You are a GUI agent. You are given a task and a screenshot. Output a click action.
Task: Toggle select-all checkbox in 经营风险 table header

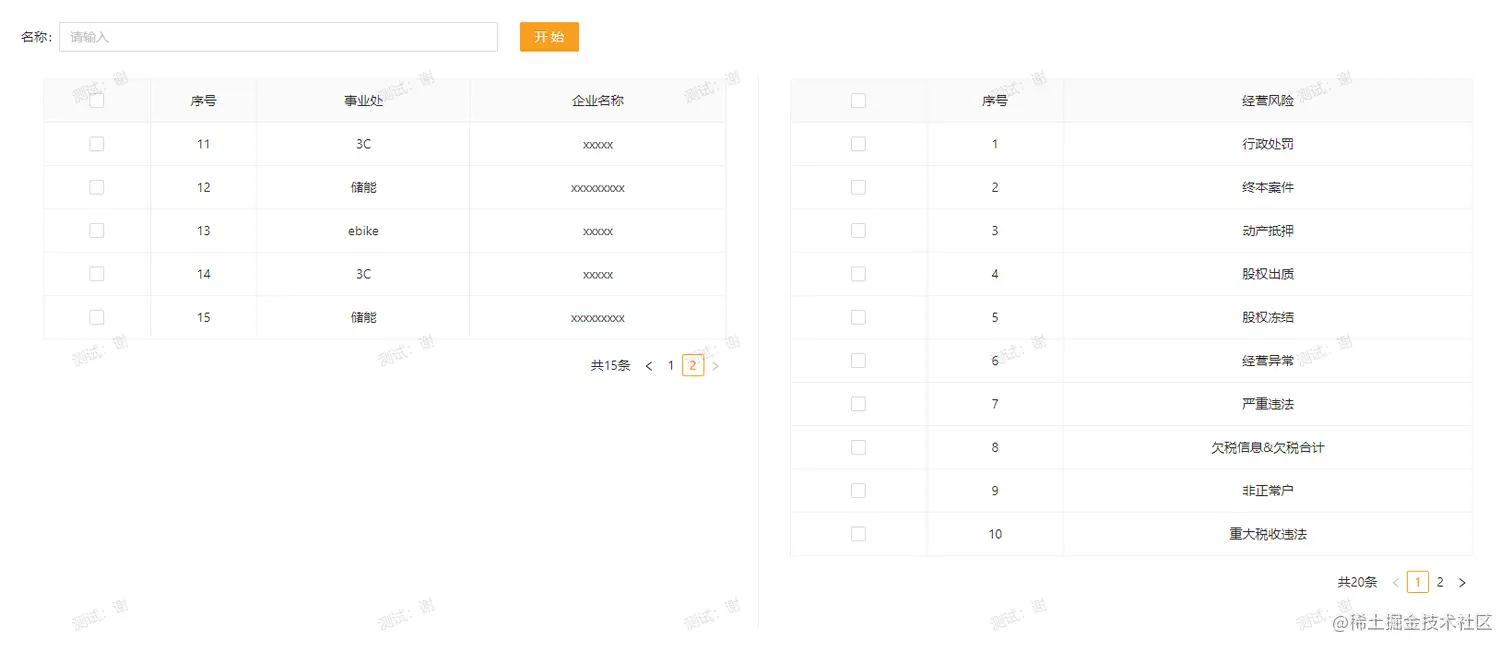coord(858,101)
